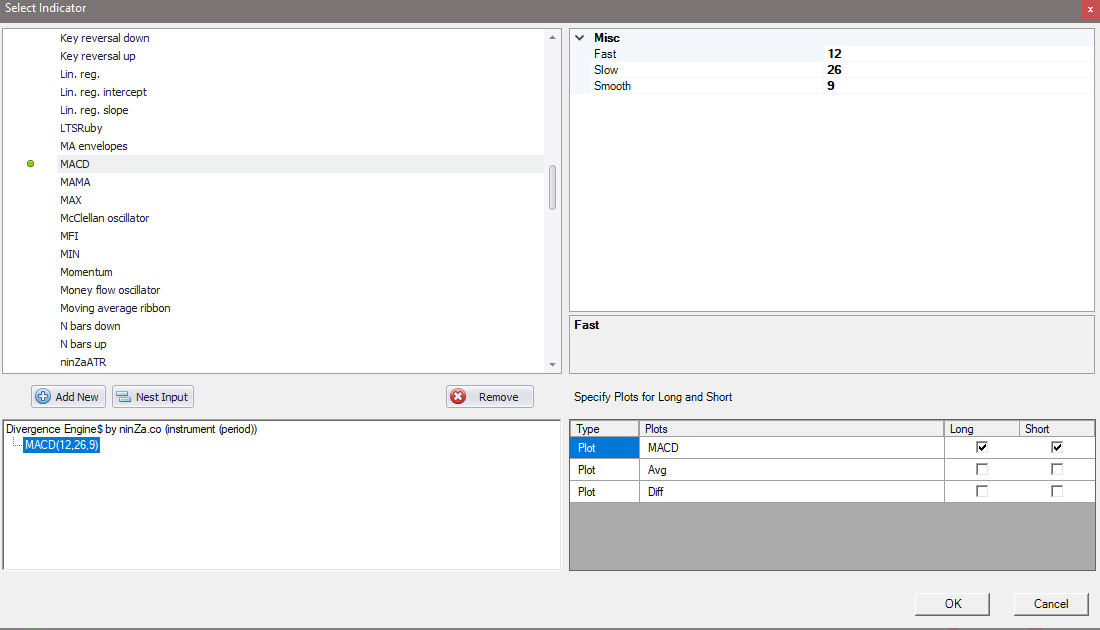Click the plus icon on Add New
The image size is (1100, 630).
(43, 396)
